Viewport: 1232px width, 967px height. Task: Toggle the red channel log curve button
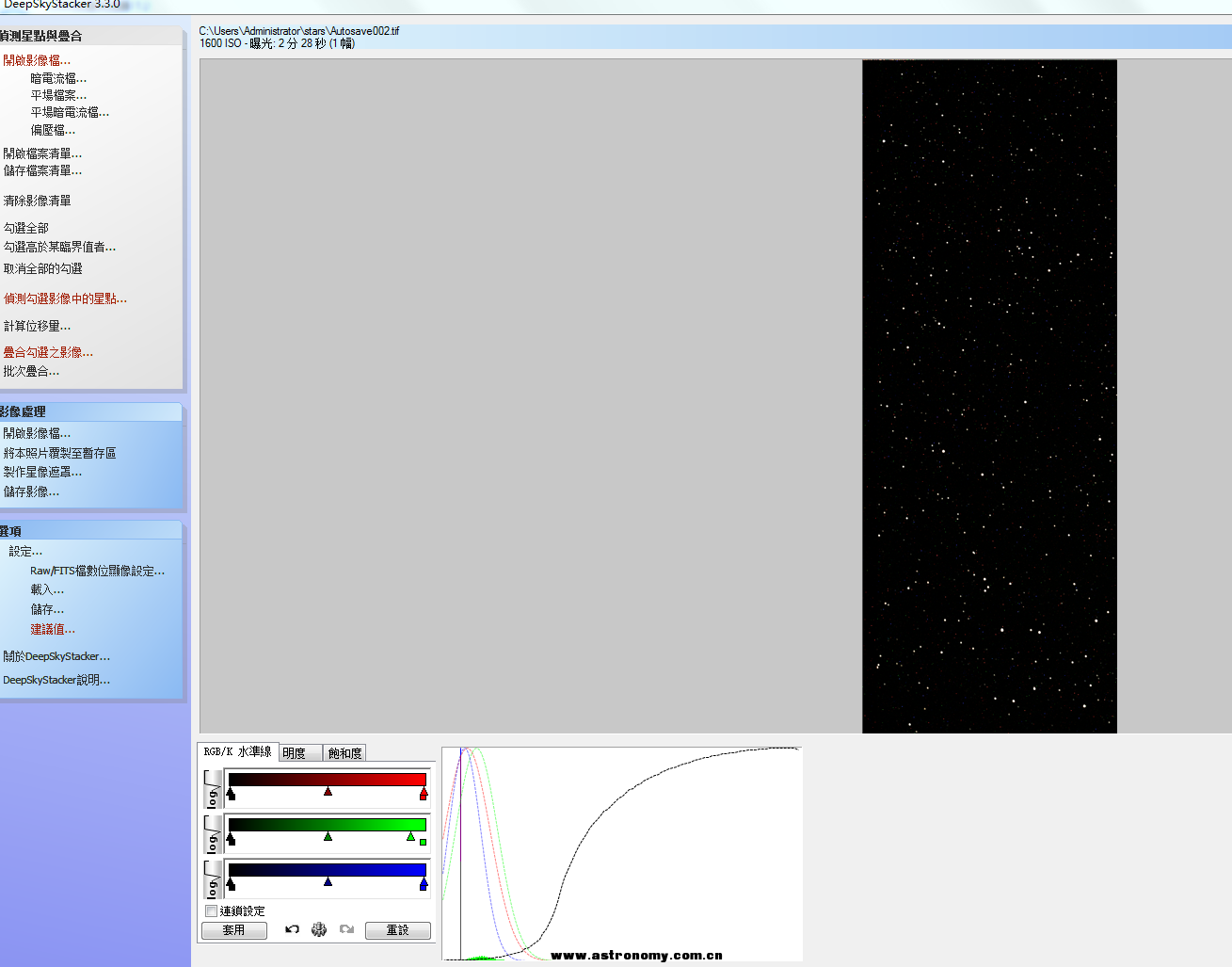[x=213, y=790]
